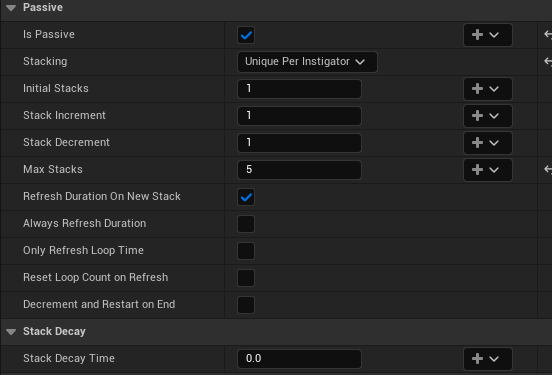Click the Stack Decay Time value field
Screen dimensions: 552x375
tap(299, 358)
